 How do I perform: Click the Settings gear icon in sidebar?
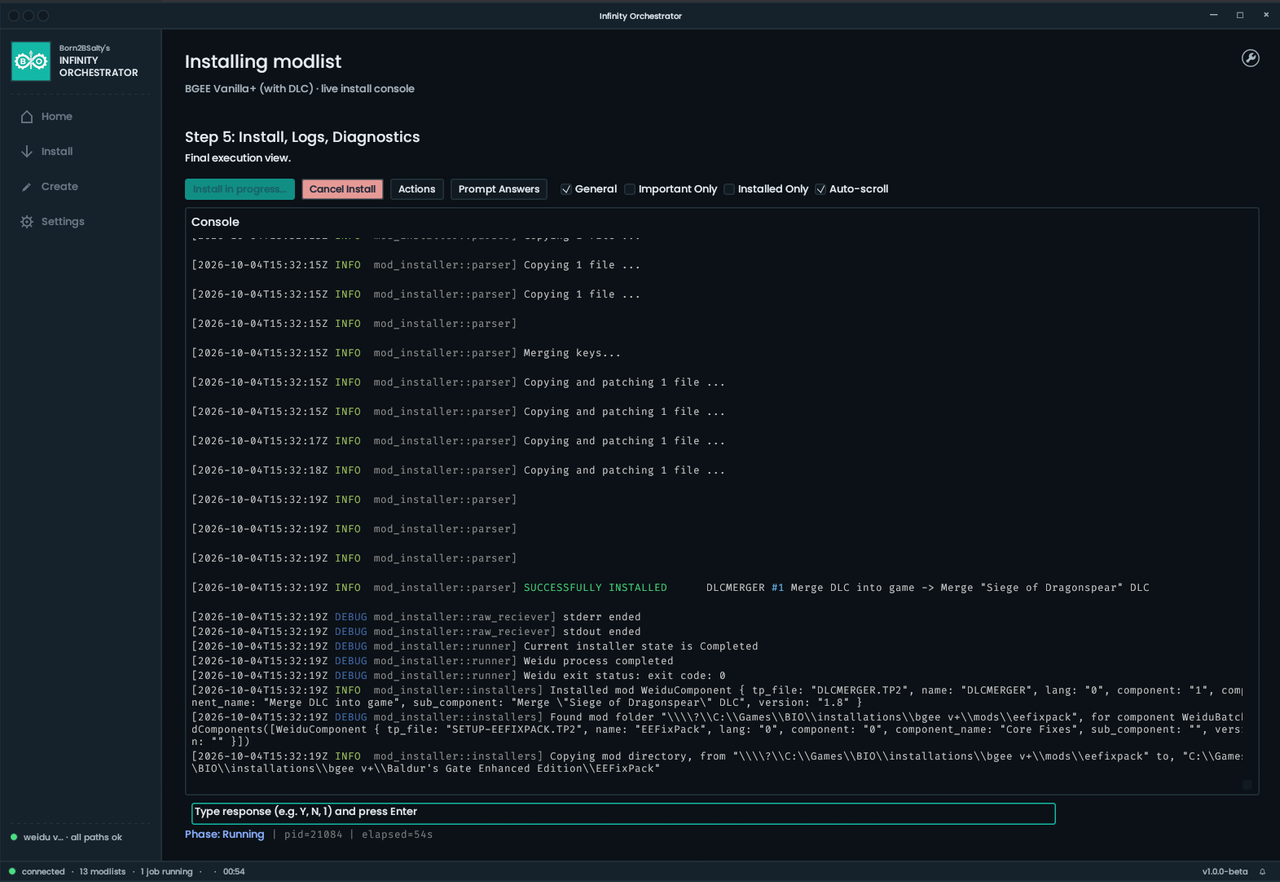27,222
